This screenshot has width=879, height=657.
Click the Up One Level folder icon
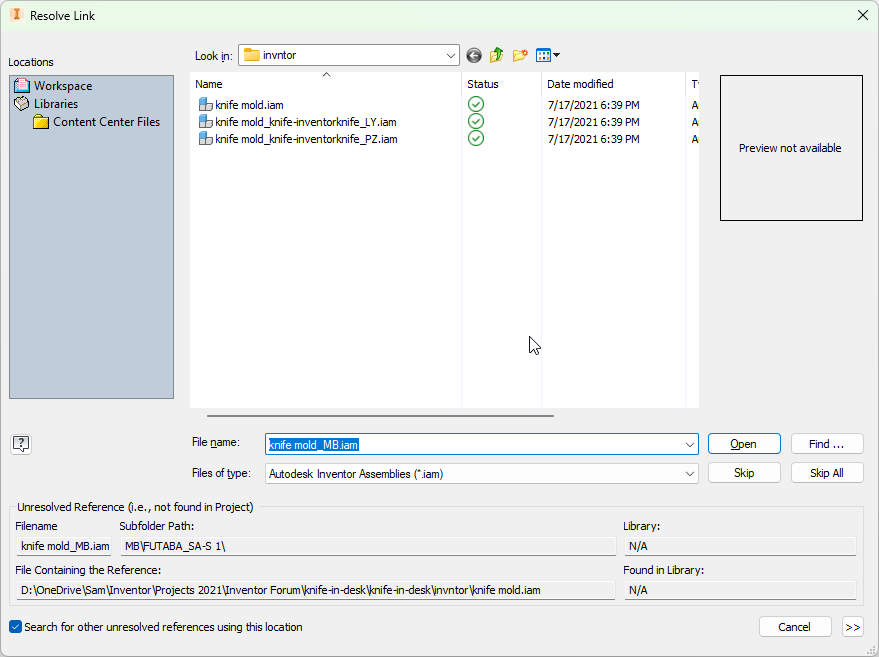coord(496,55)
